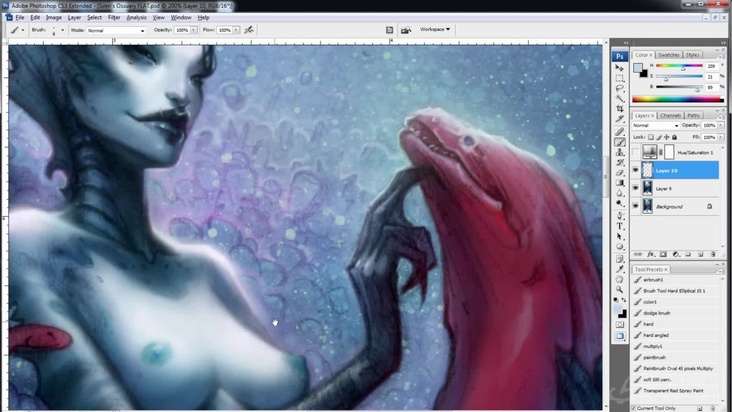
Task: Toggle lock transparent pixels
Action: click(651, 137)
